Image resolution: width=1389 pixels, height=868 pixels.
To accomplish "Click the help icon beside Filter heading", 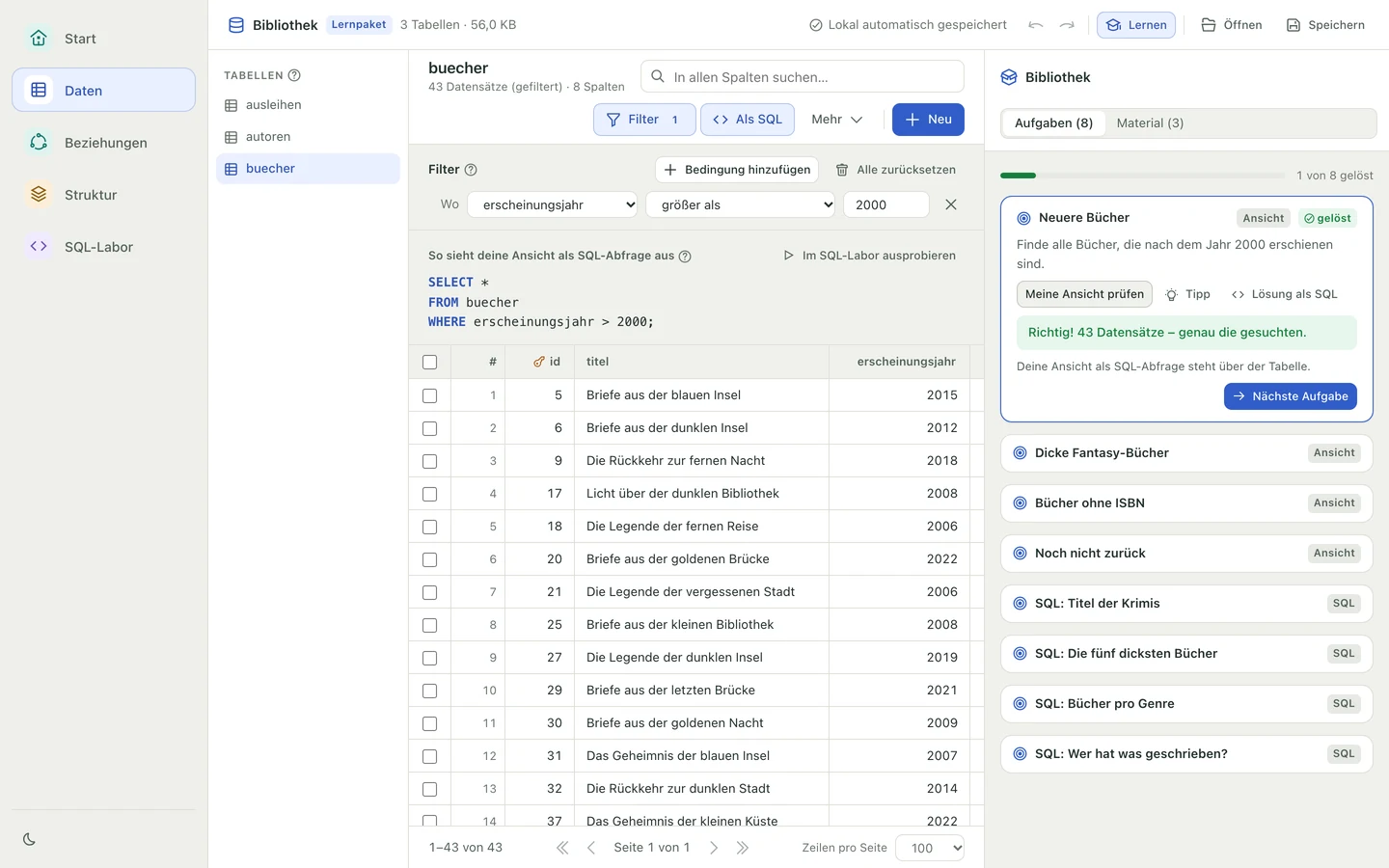I will click(x=471, y=170).
